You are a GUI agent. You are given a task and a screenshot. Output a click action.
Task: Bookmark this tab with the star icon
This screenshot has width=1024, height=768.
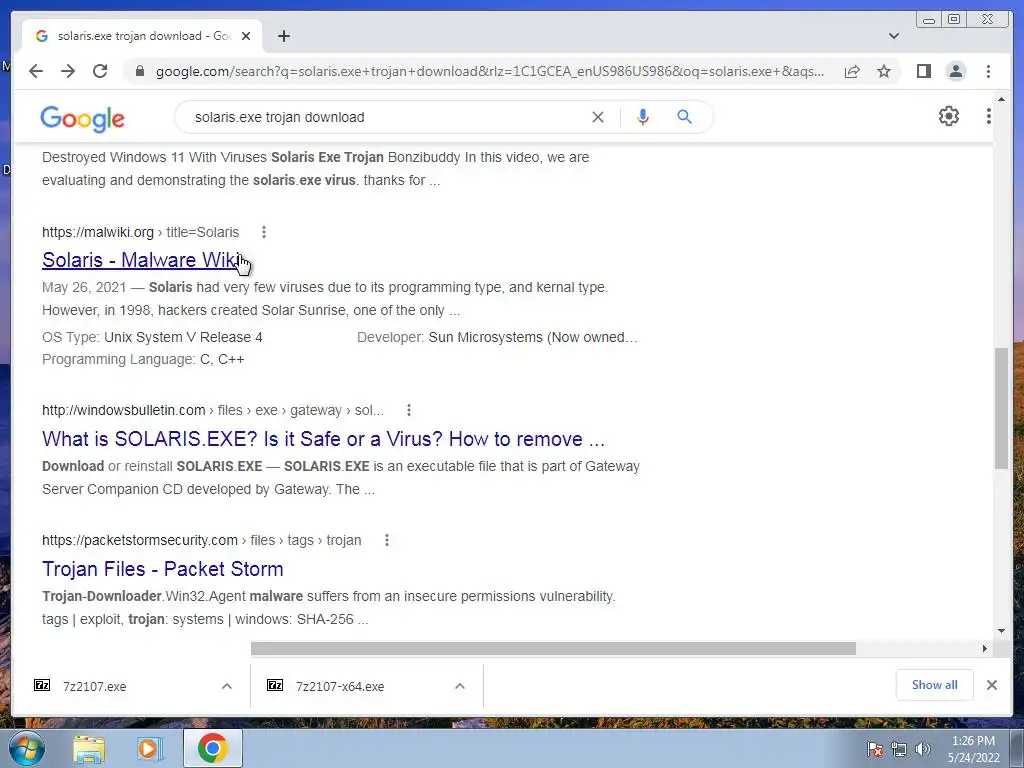point(884,71)
